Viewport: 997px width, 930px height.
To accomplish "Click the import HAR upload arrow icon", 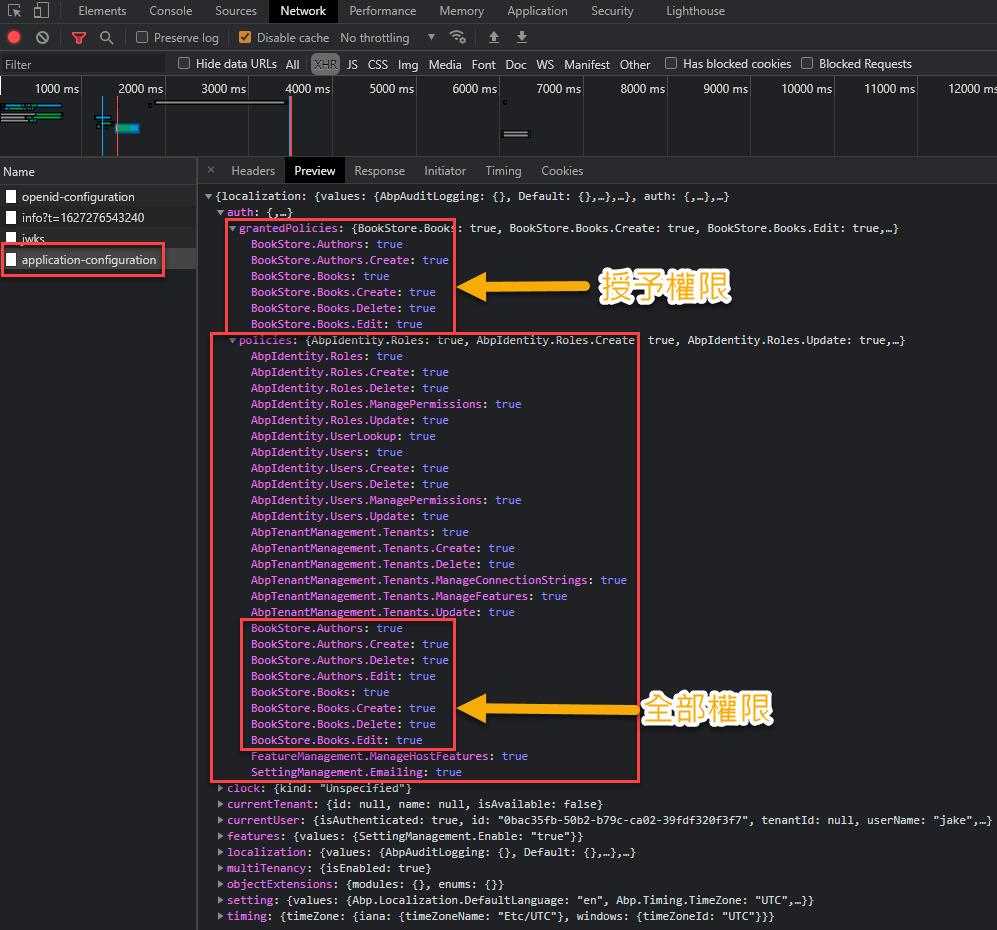I will 493,38.
